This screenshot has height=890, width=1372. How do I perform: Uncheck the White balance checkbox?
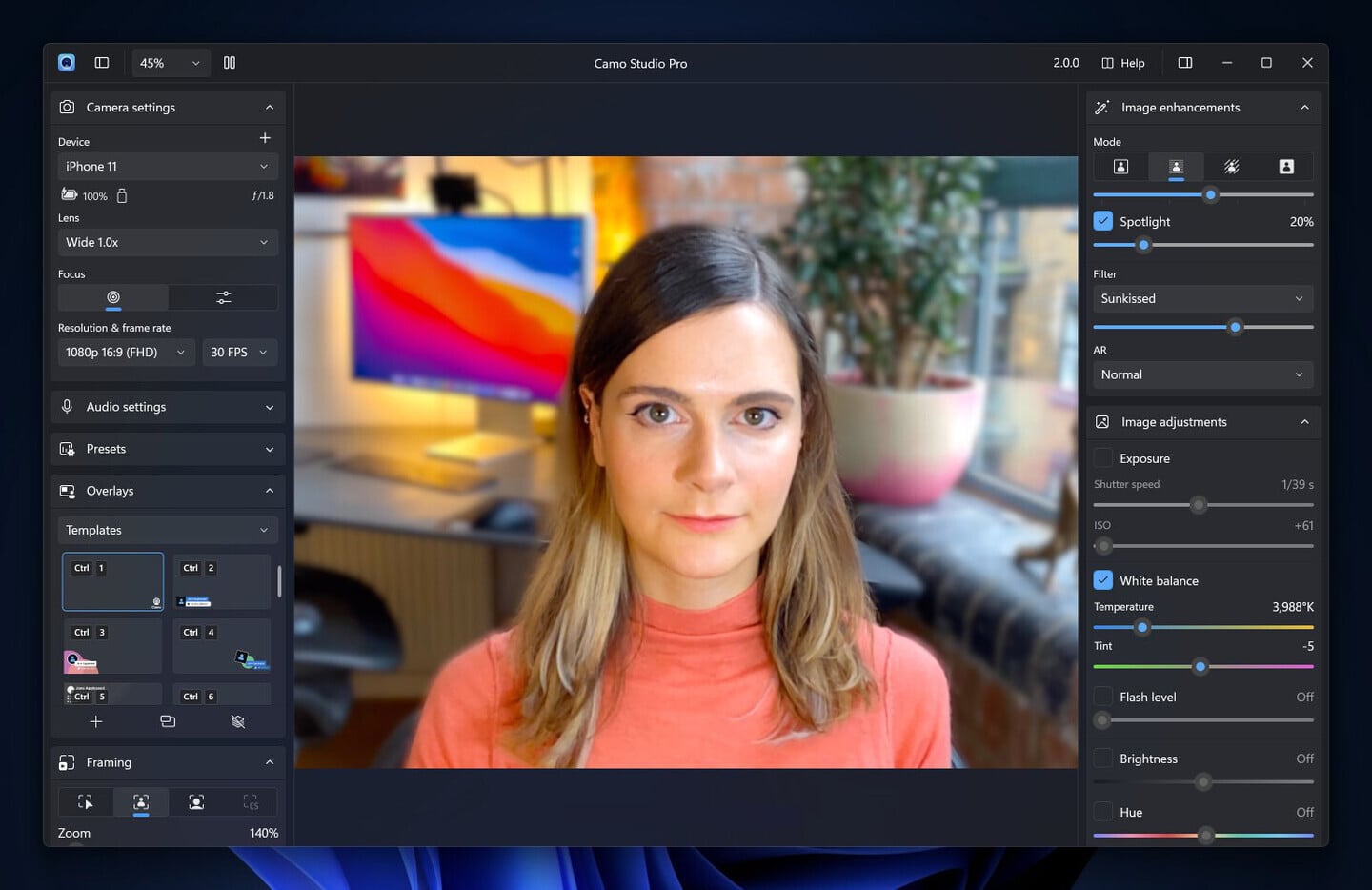coord(1103,580)
